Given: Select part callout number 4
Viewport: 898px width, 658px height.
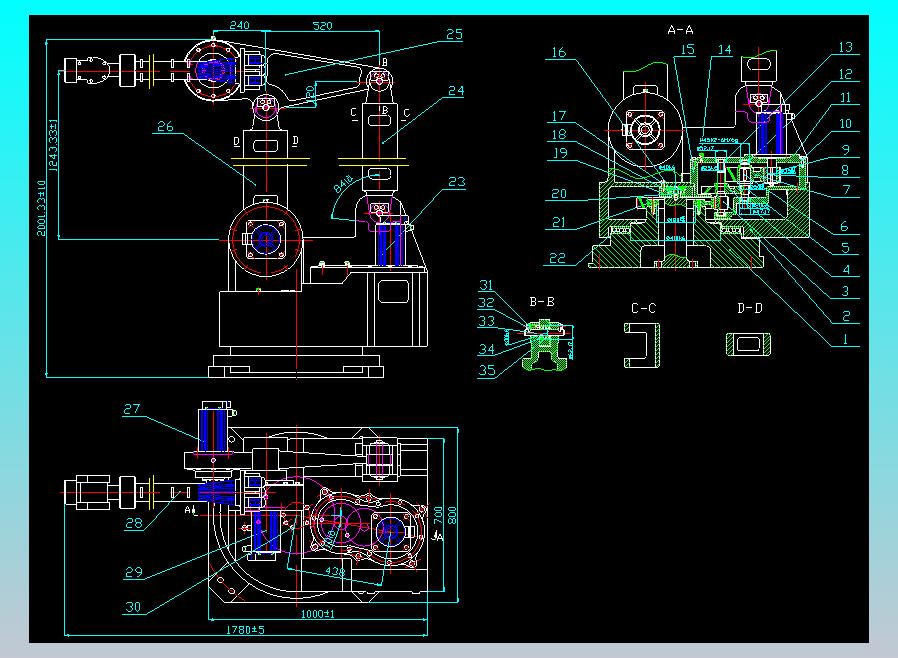Looking at the screenshot, I should (x=846, y=270).
